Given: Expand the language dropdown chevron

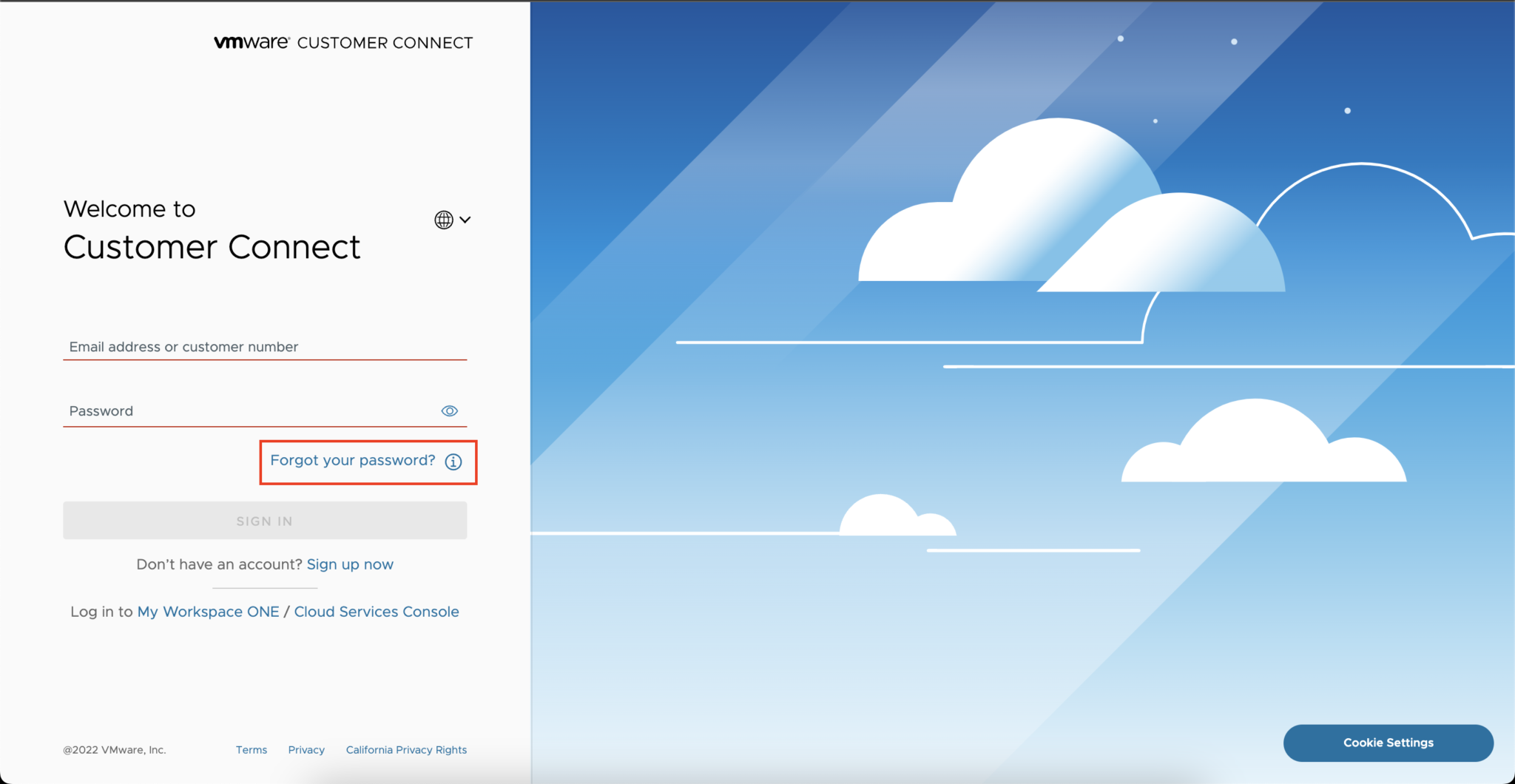Looking at the screenshot, I should (465, 219).
